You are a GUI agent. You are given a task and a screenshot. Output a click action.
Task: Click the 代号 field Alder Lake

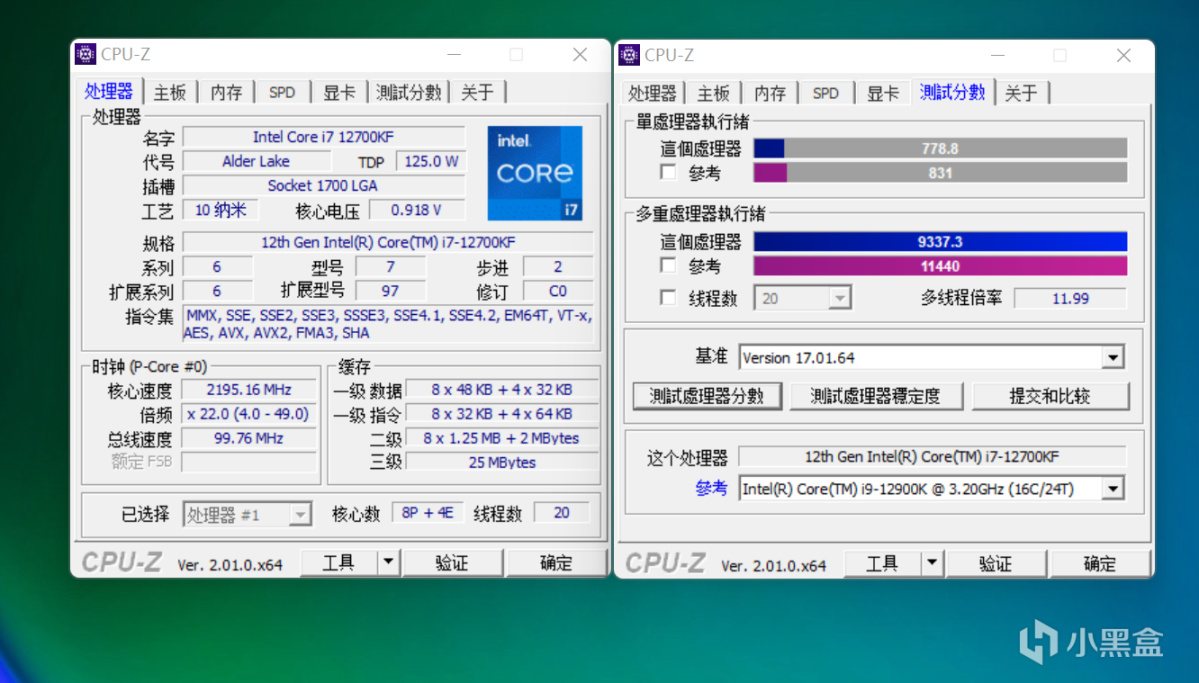click(256, 161)
